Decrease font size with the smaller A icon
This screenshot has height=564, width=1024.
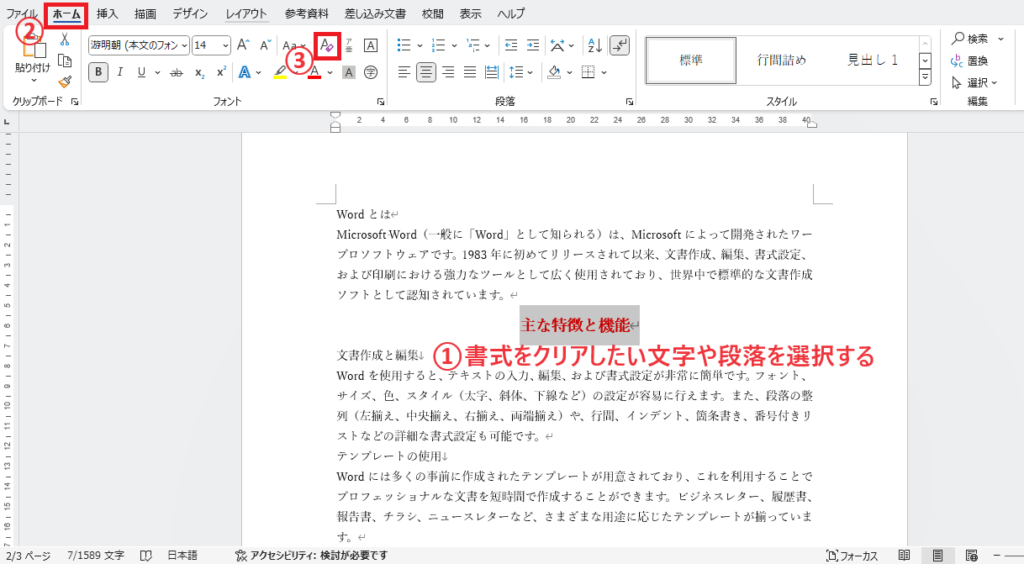[264, 45]
